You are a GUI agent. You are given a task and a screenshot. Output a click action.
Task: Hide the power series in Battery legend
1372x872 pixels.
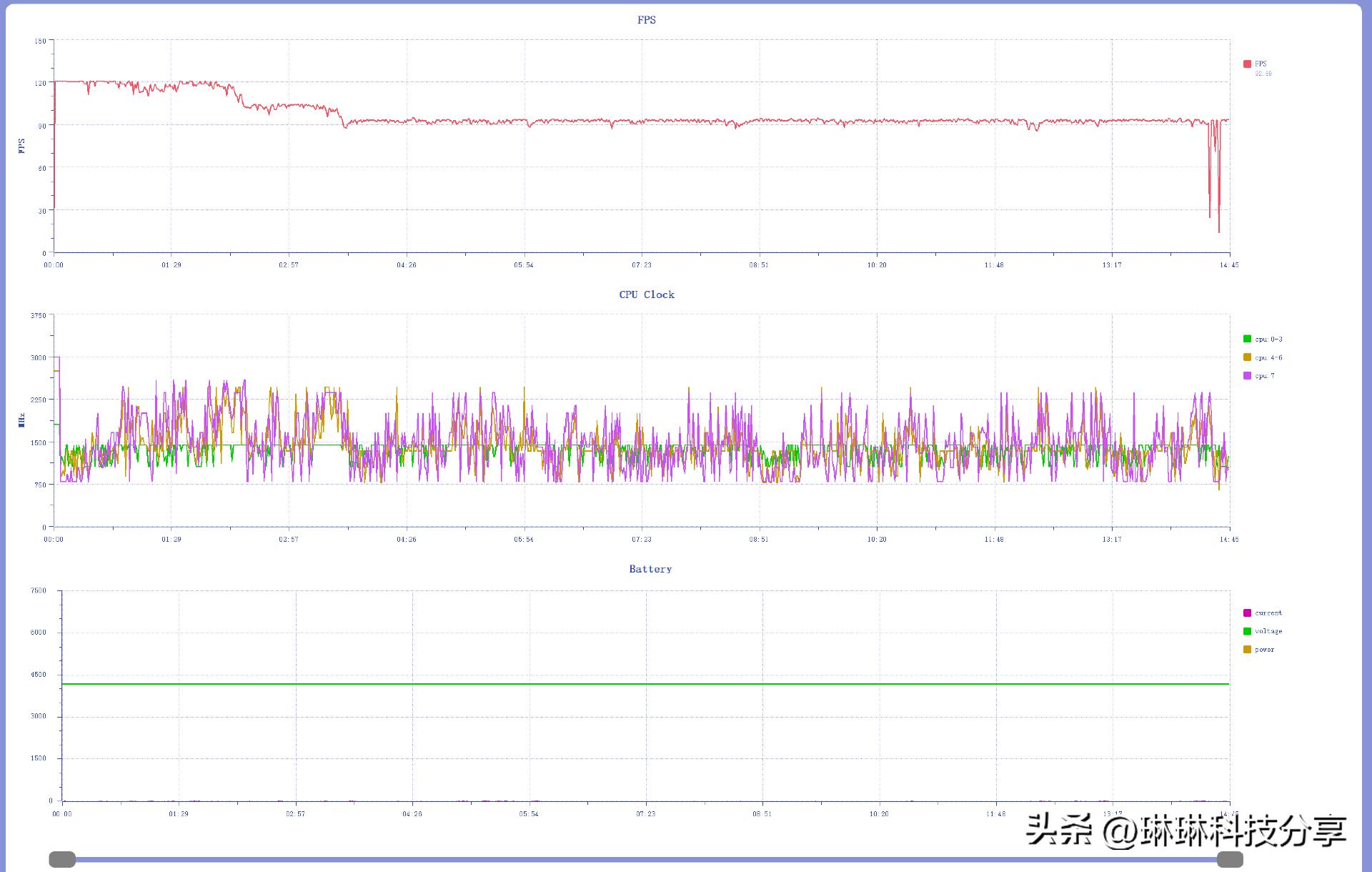pos(1247,649)
